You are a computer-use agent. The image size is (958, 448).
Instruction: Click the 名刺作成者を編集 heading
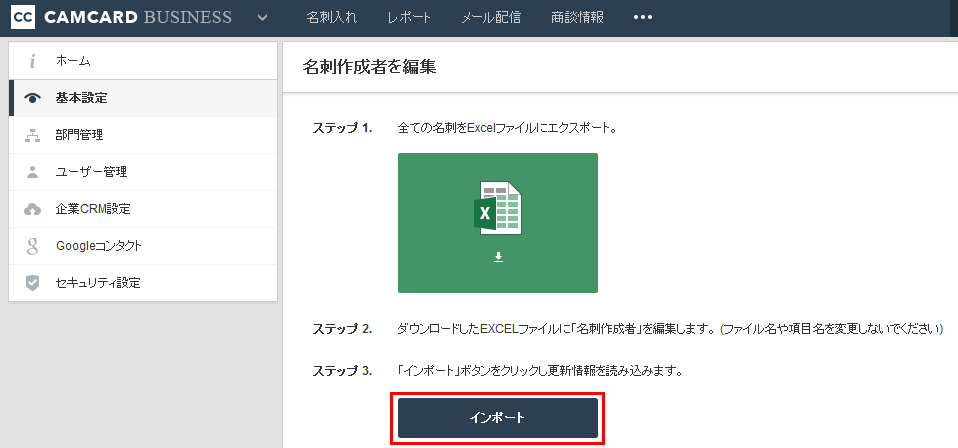[369, 67]
